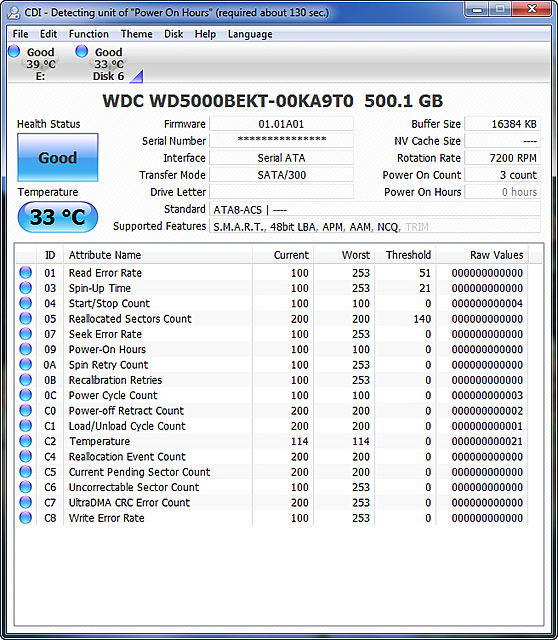
Task: Click the status orb for Power Cycle Count
Action: pos(25,395)
